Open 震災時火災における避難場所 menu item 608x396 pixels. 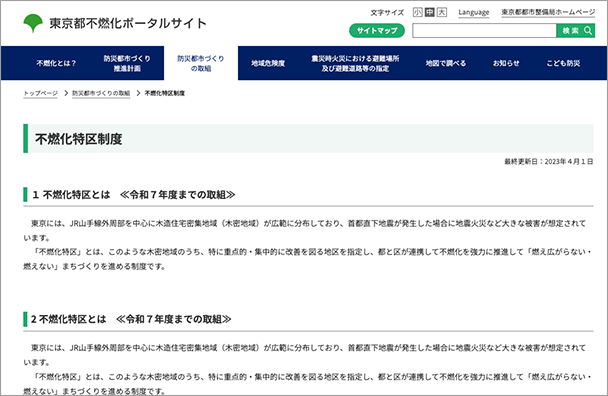355,63
